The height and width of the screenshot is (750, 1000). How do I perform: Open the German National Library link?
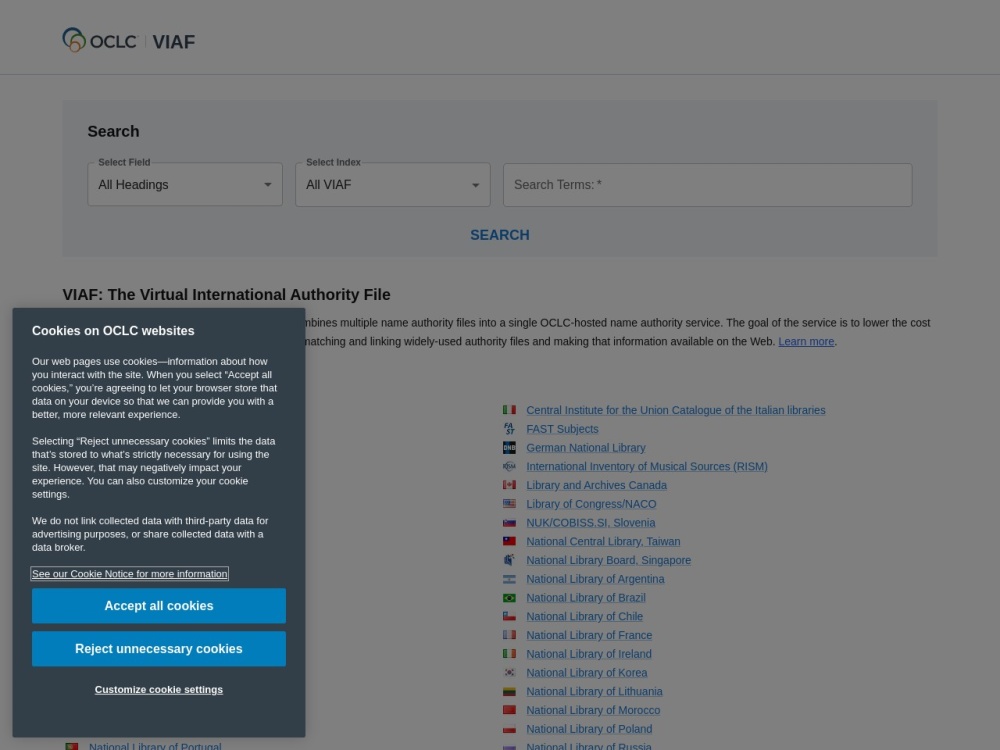585,448
